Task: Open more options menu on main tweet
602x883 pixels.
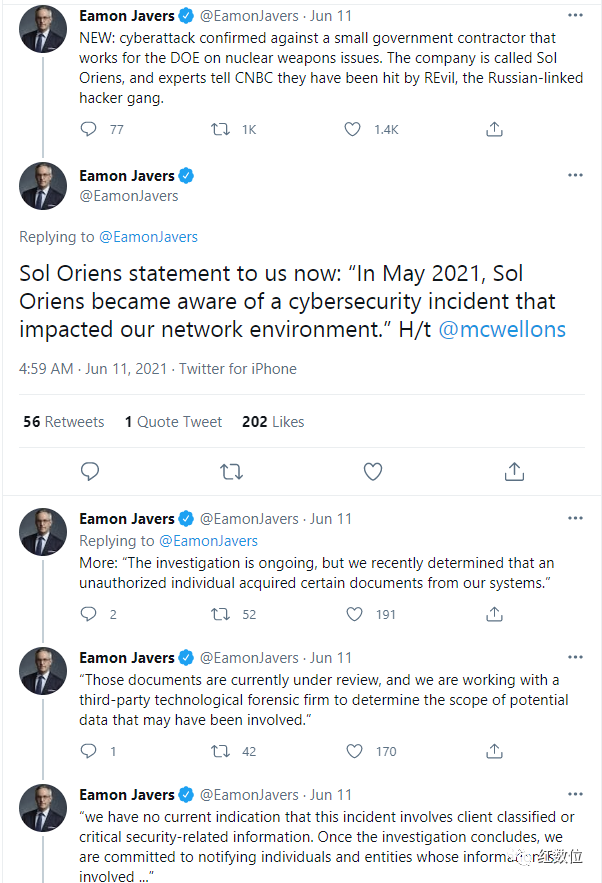Action: coord(575,175)
